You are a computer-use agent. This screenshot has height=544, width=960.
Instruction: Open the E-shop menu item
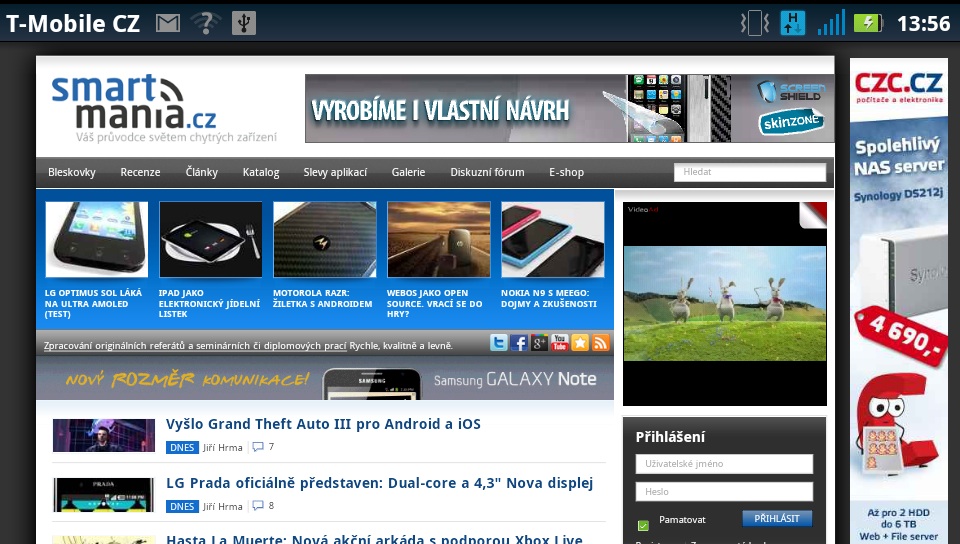pos(566,173)
